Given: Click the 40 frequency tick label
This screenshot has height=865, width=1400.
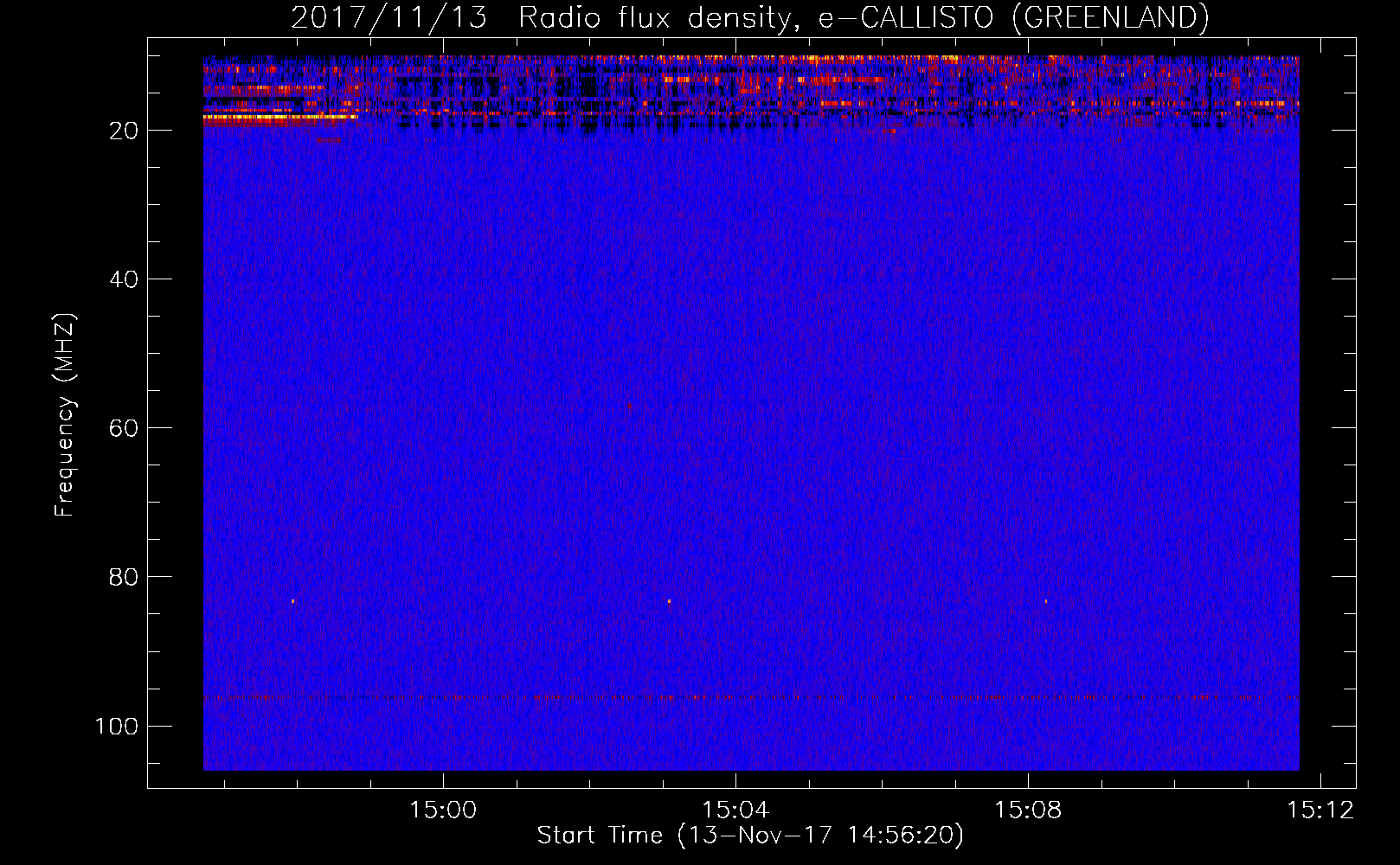Looking at the screenshot, I should (x=124, y=279).
